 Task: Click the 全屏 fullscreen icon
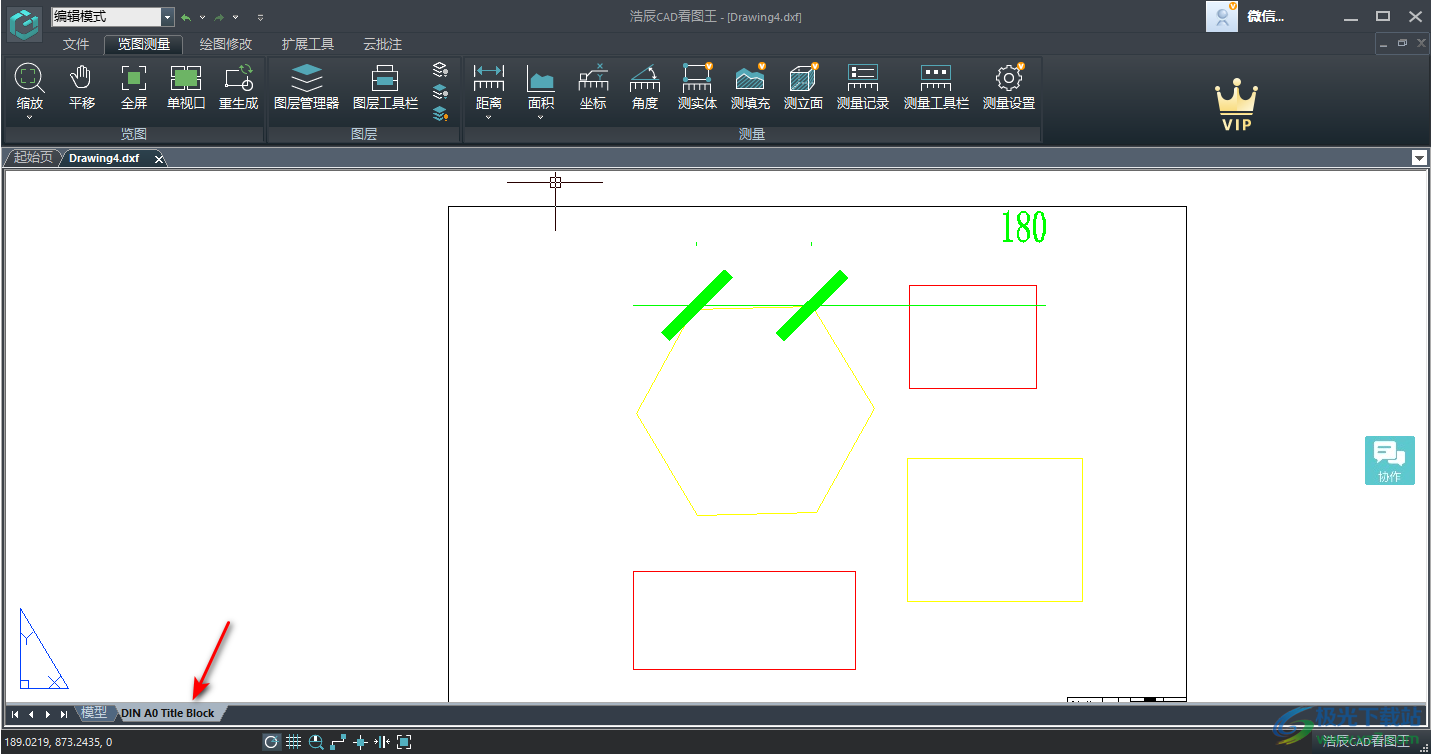coord(133,87)
